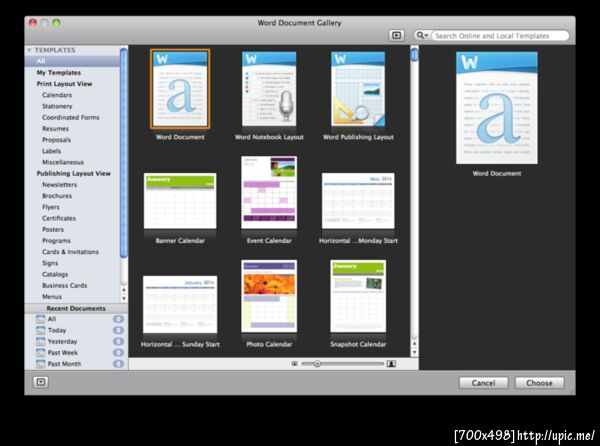Open the Brochures category
Viewport: 600px width, 446px height.
click(x=57, y=196)
